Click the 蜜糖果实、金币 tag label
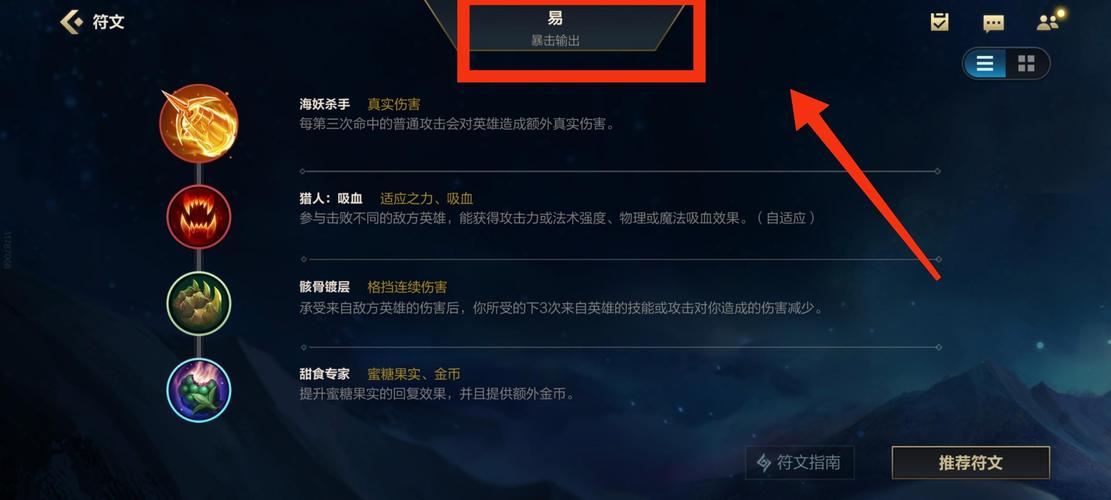1111x500 pixels. point(414,374)
